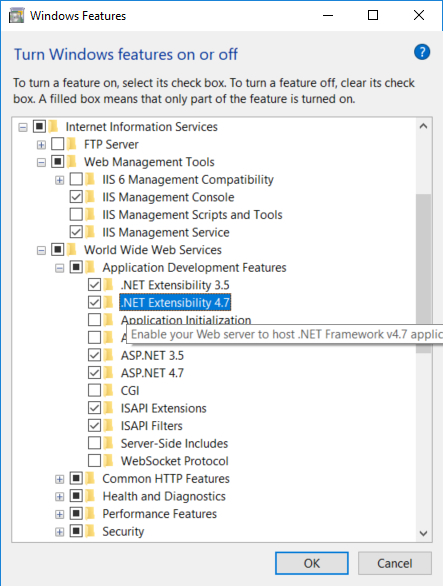Image resolution: width=443 pixels, height=586 pixels.
Task: Click the FTP Server folder icon
Action: (x=72, y=144)
